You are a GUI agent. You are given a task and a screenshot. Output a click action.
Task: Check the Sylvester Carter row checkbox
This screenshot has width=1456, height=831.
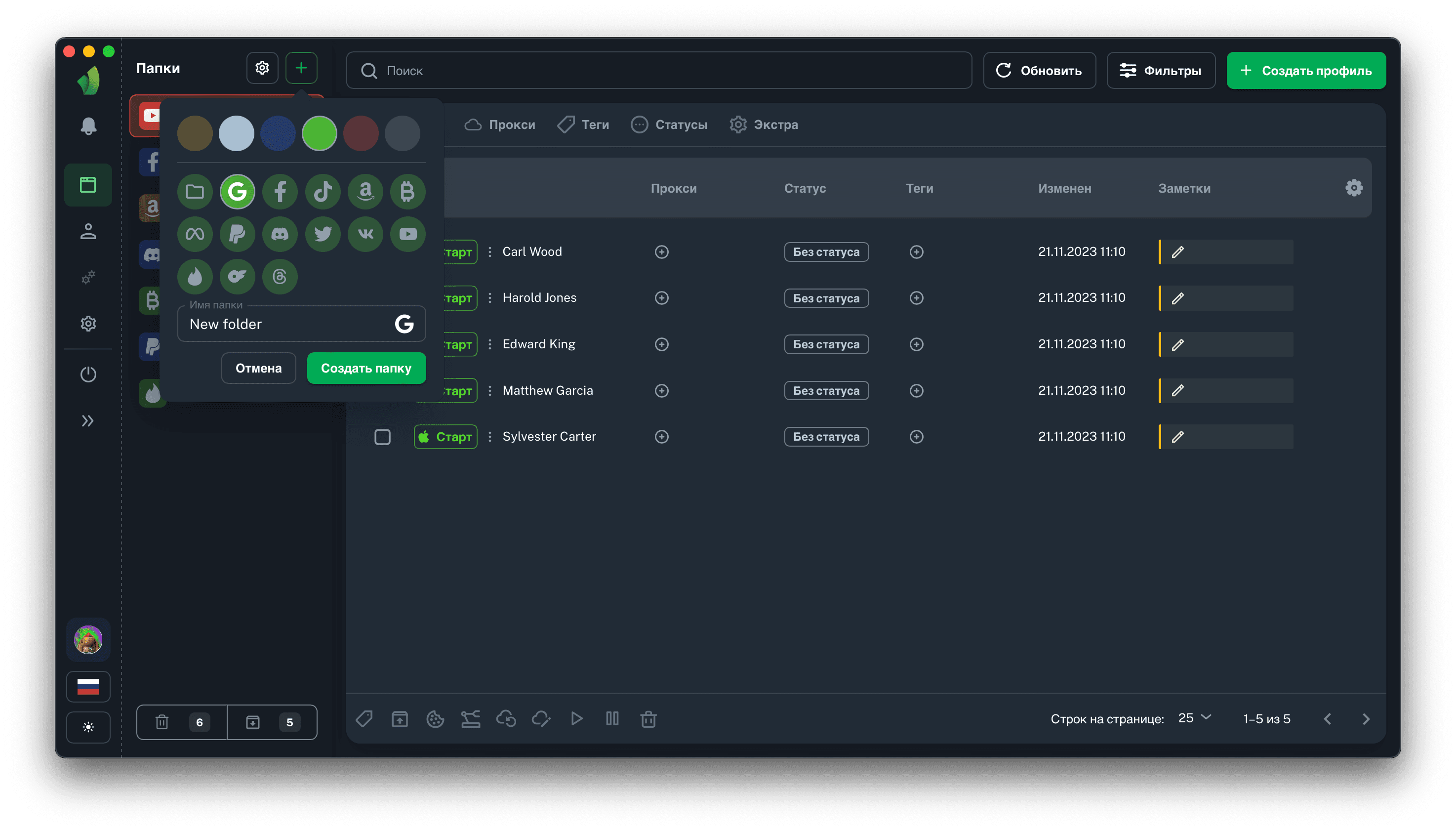click(x=382, y=437)
